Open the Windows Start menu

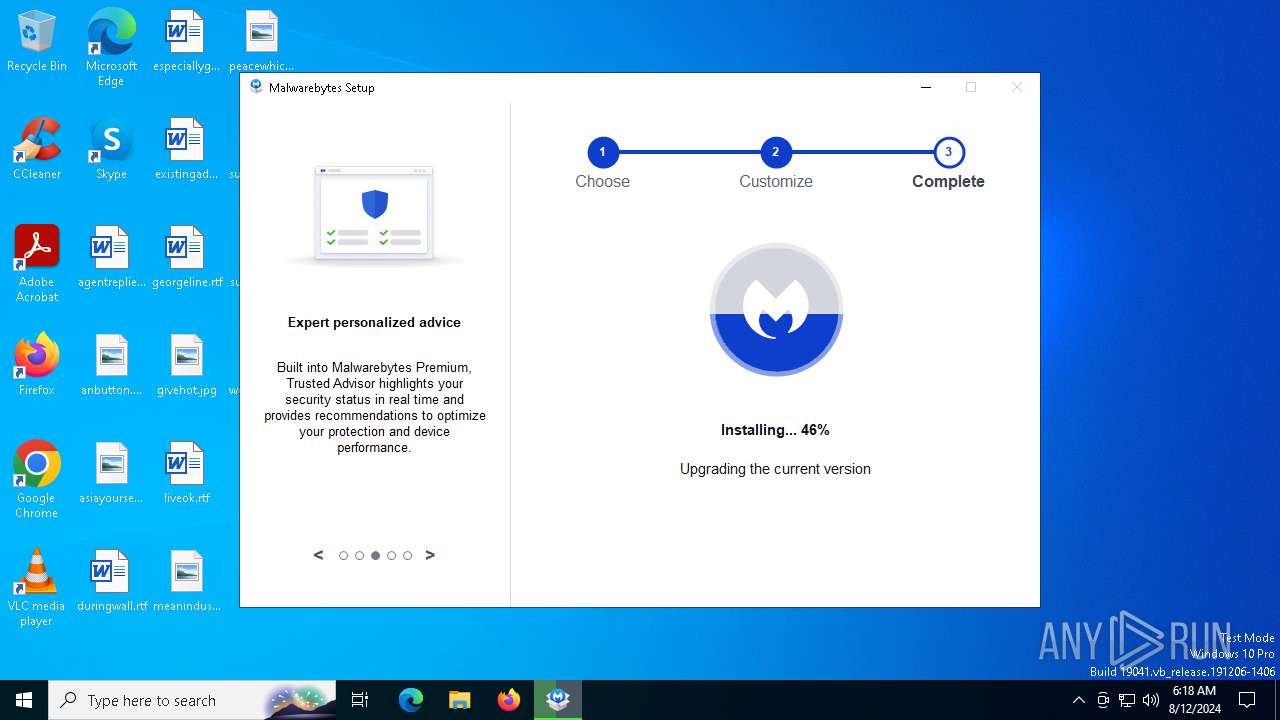(24, 700)
